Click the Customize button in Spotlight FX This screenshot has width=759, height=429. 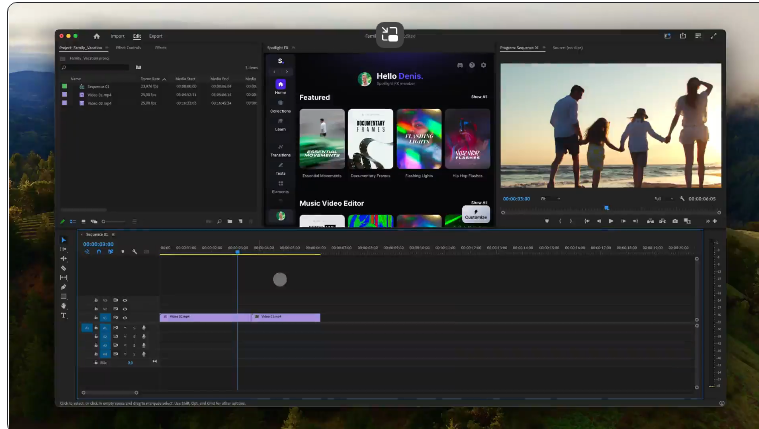tap(476, 214)
